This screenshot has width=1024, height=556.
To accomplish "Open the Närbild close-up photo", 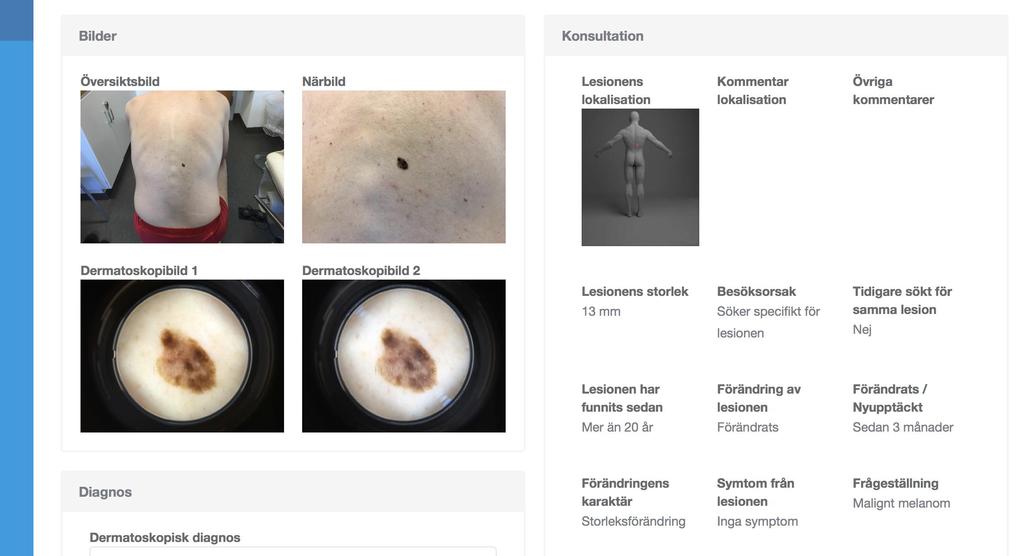I will pos(404,167).
